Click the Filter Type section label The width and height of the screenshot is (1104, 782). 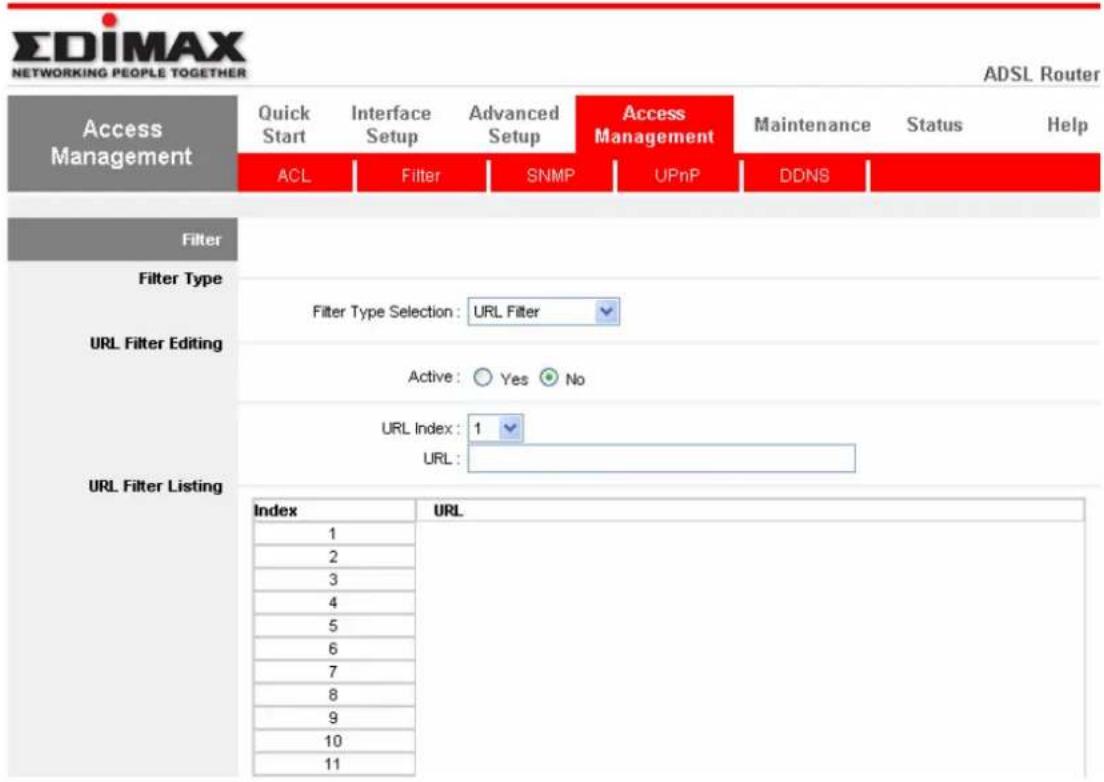[x=180, y=279]
